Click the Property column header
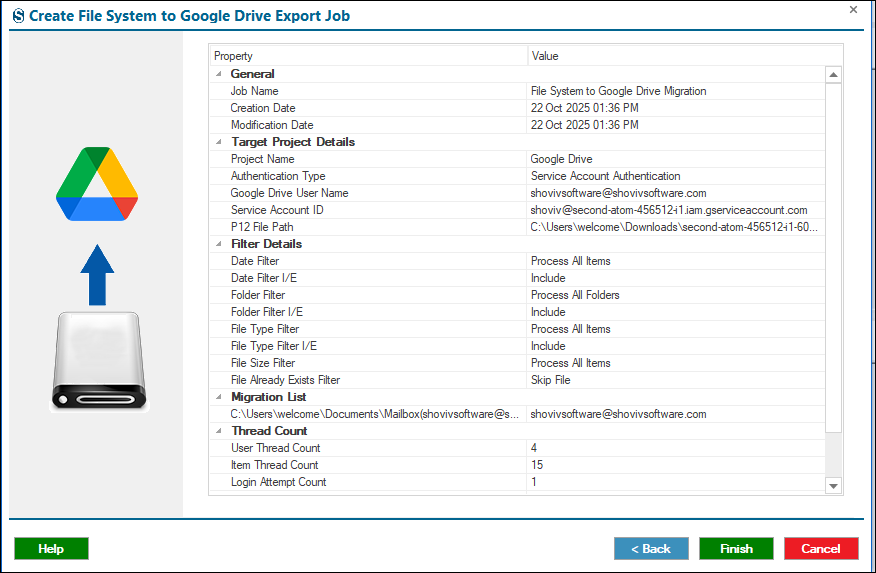Viewport: 876px width, 573px height. pos(368,56)
